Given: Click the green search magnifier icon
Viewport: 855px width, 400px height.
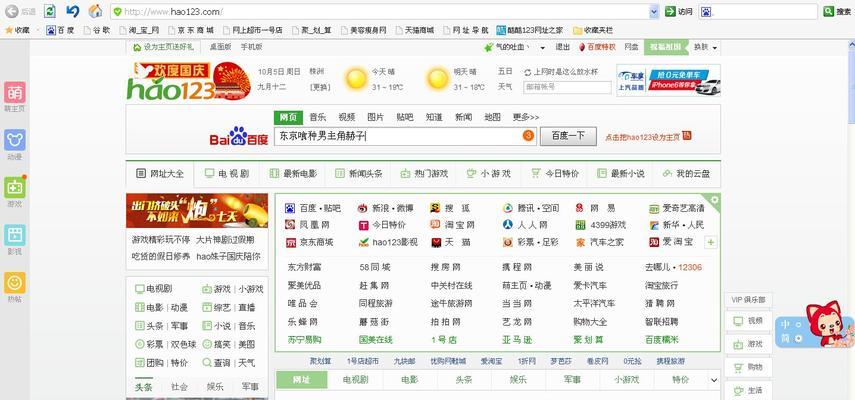Looking at the screenshot, I should click(x=828, y=11).
